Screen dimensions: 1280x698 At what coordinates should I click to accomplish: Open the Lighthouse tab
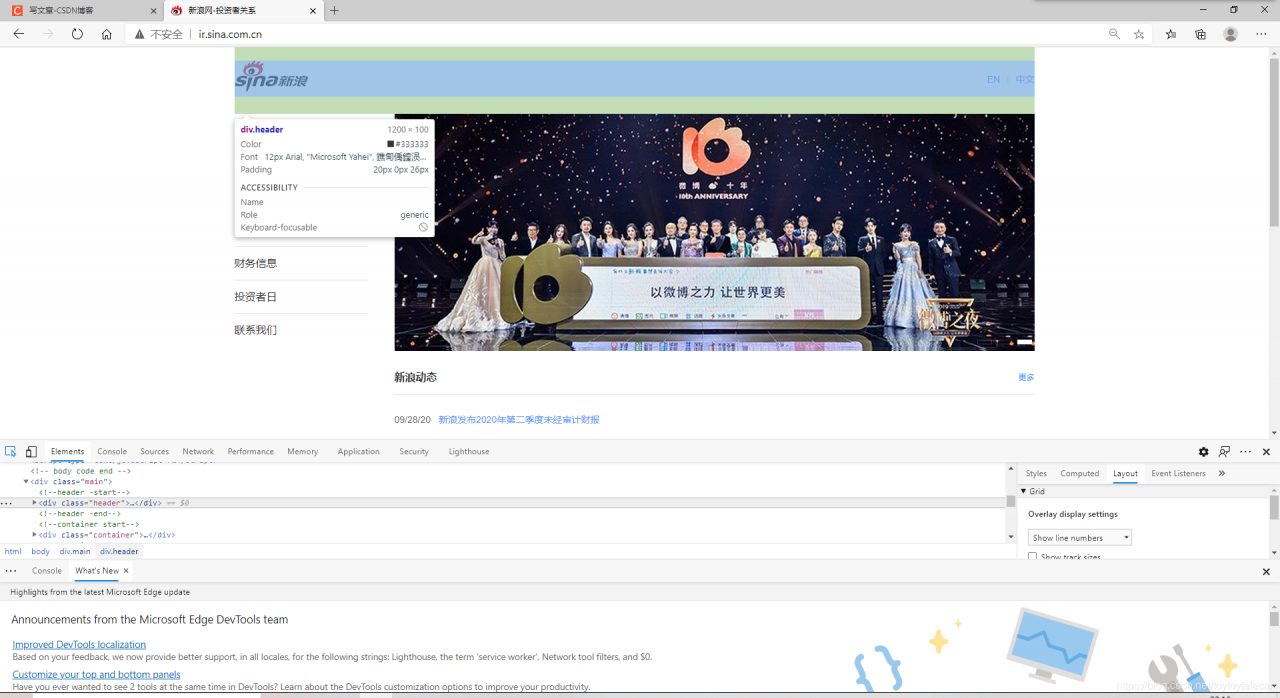[x=469, y=452]
